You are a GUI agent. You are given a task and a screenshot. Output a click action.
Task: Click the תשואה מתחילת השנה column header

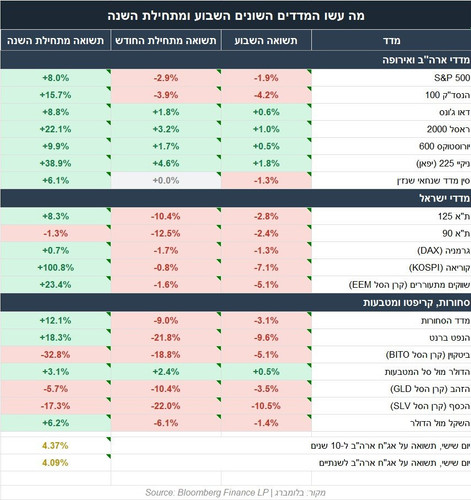point(55,40)
